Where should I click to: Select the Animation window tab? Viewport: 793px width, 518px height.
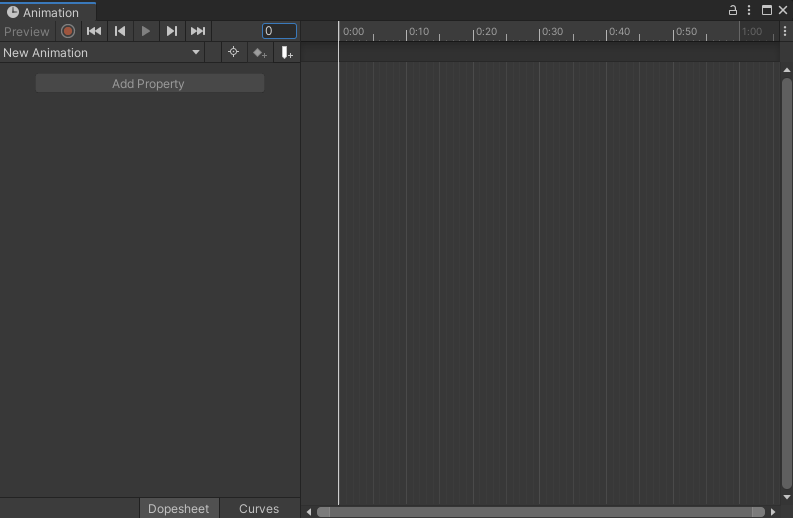point(48,12)
